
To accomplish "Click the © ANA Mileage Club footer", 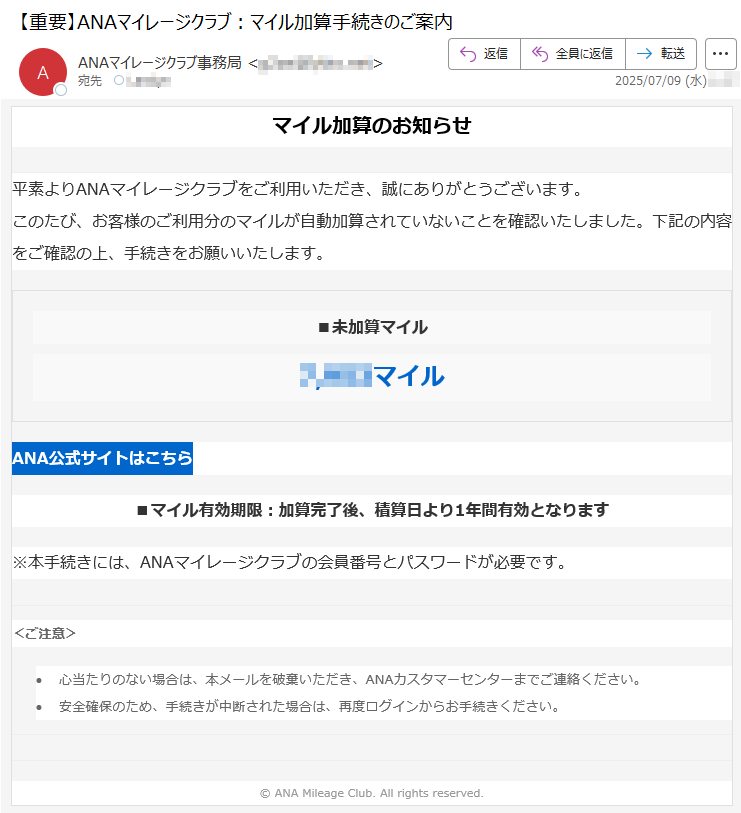I will pyautogui.click(x=372, y=793).
